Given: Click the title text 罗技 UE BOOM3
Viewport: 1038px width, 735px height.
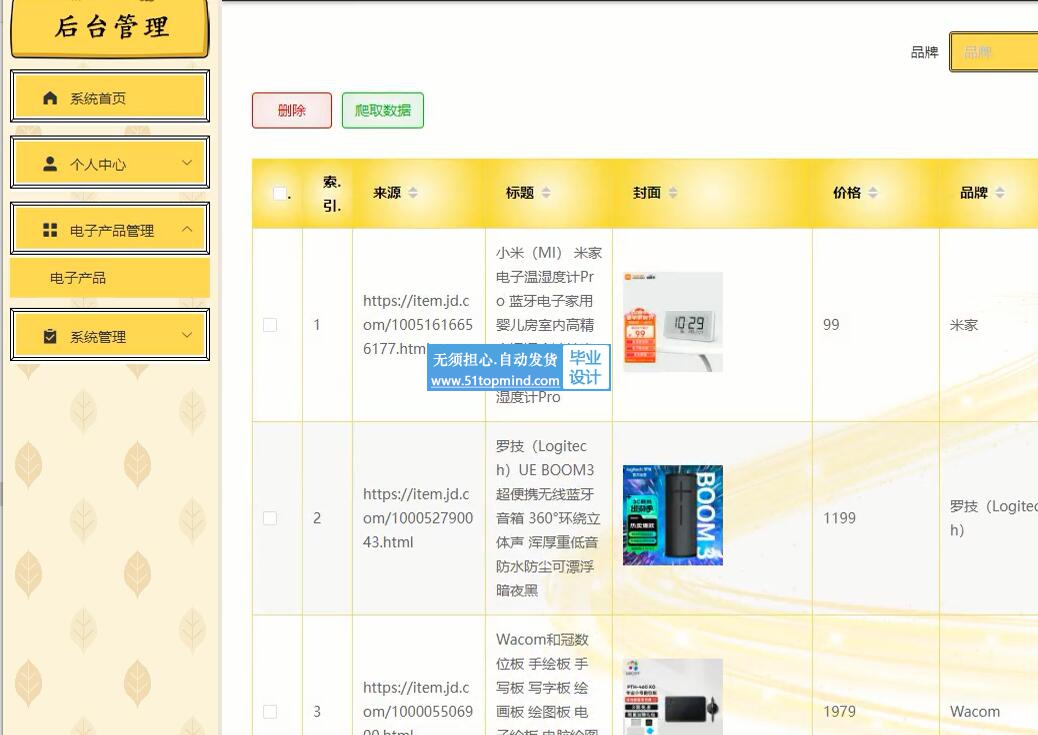Looking at the screenshot, I should pos(549,518).
